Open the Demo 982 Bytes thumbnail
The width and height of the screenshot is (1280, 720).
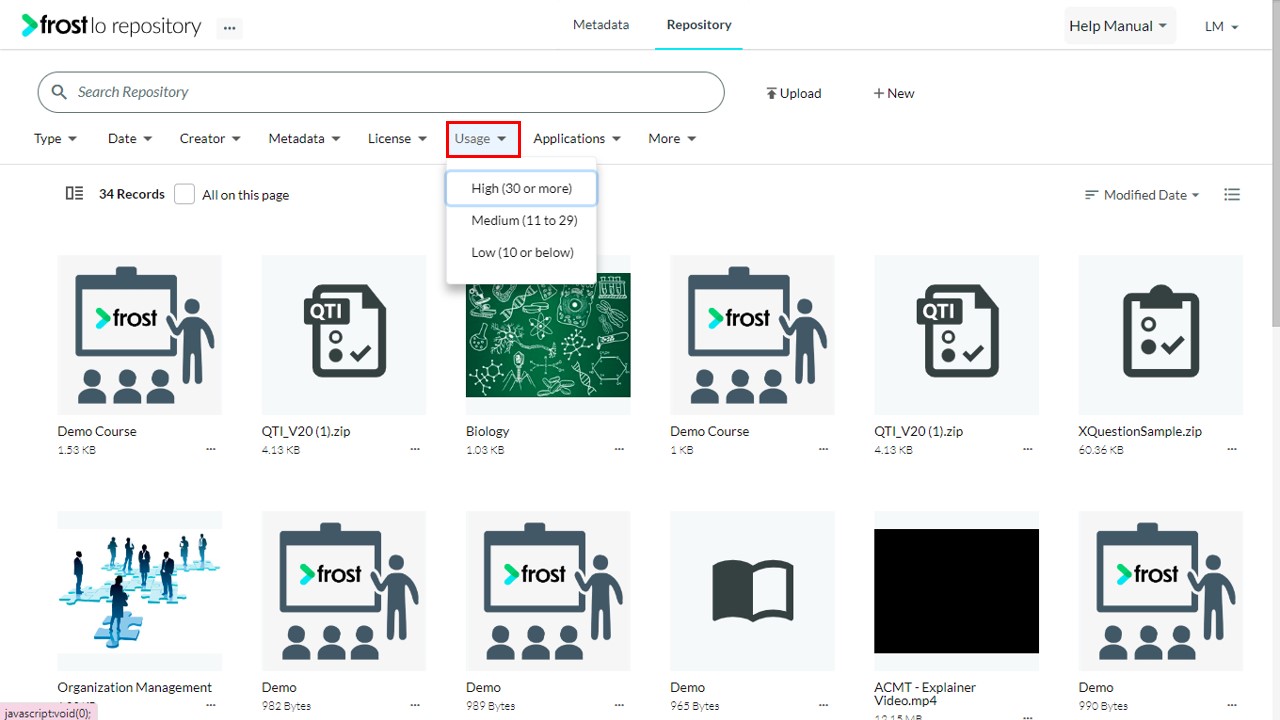point(343,591)
